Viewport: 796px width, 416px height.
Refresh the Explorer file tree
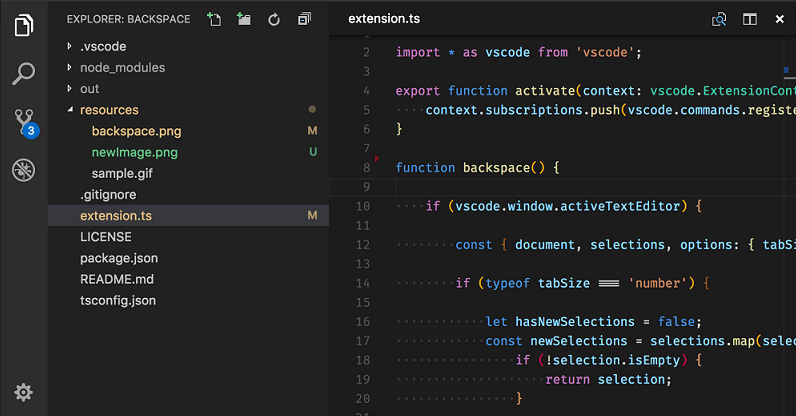[x=273, y=19]
